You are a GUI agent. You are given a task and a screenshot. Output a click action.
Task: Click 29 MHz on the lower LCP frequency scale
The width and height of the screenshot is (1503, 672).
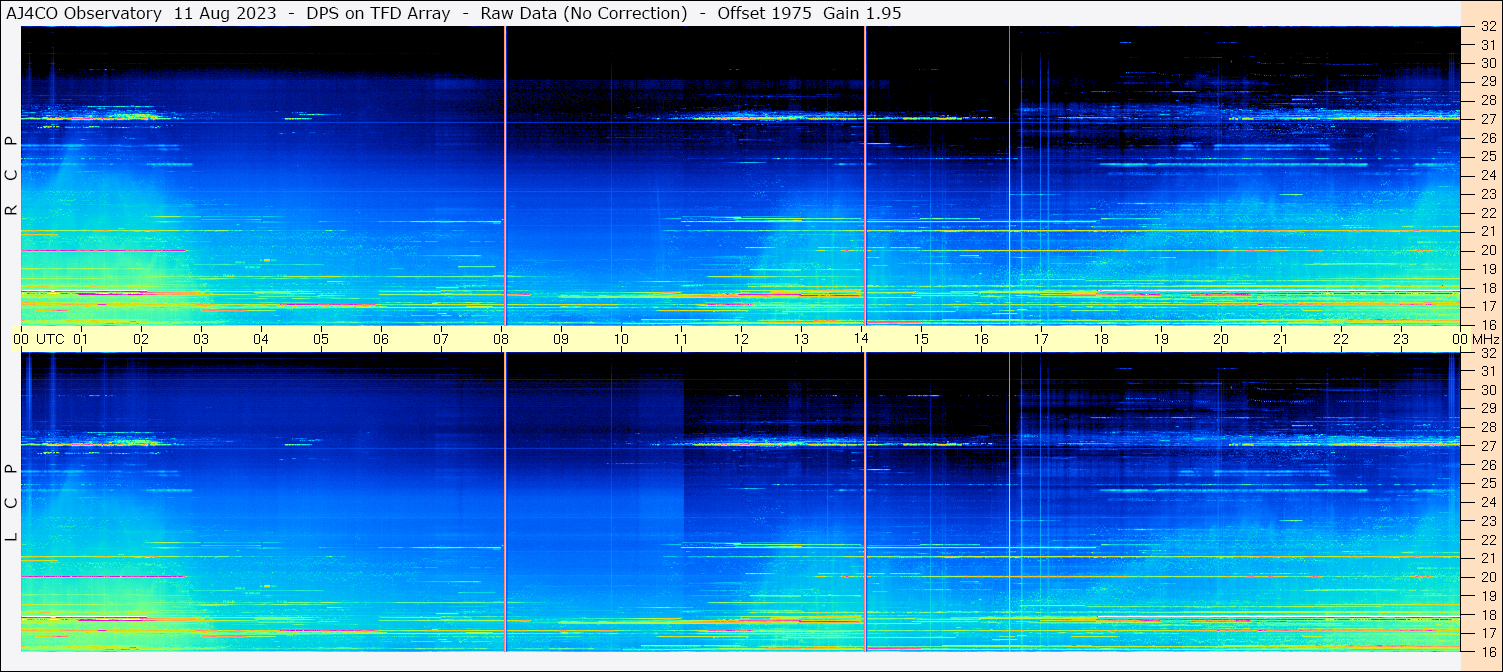[1488, 408]
